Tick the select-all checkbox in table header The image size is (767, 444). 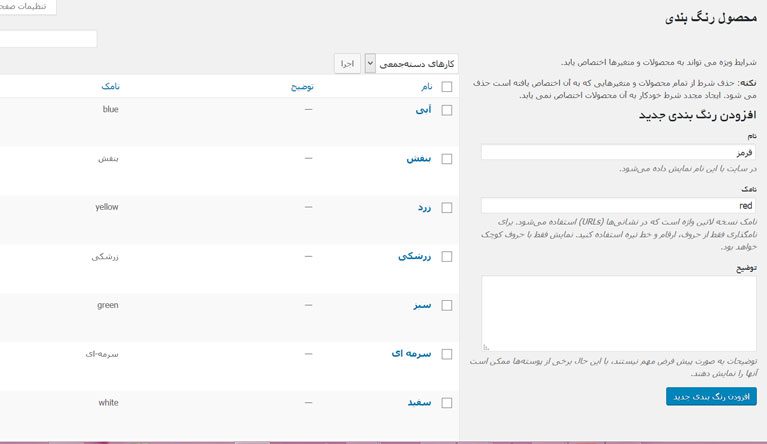click(447, 87)
